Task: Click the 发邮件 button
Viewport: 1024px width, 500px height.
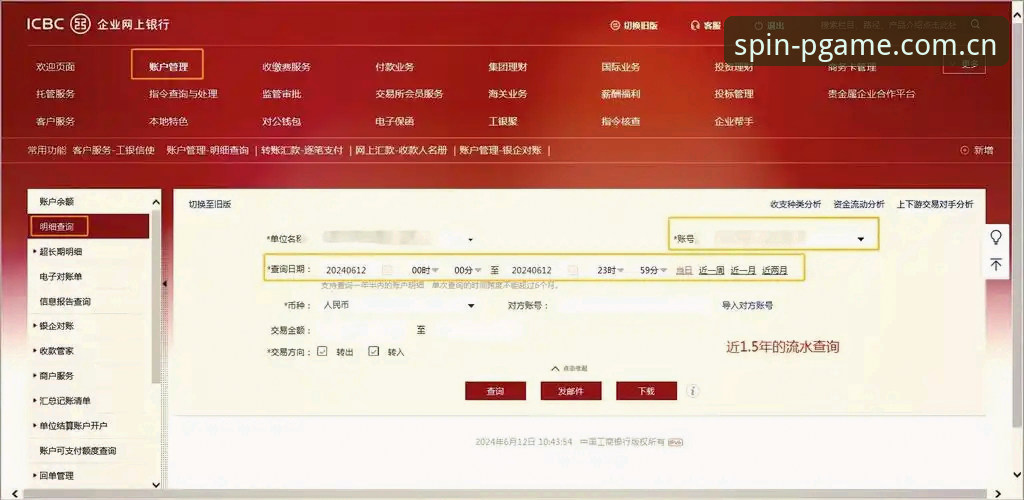Action: coord(571,391)
